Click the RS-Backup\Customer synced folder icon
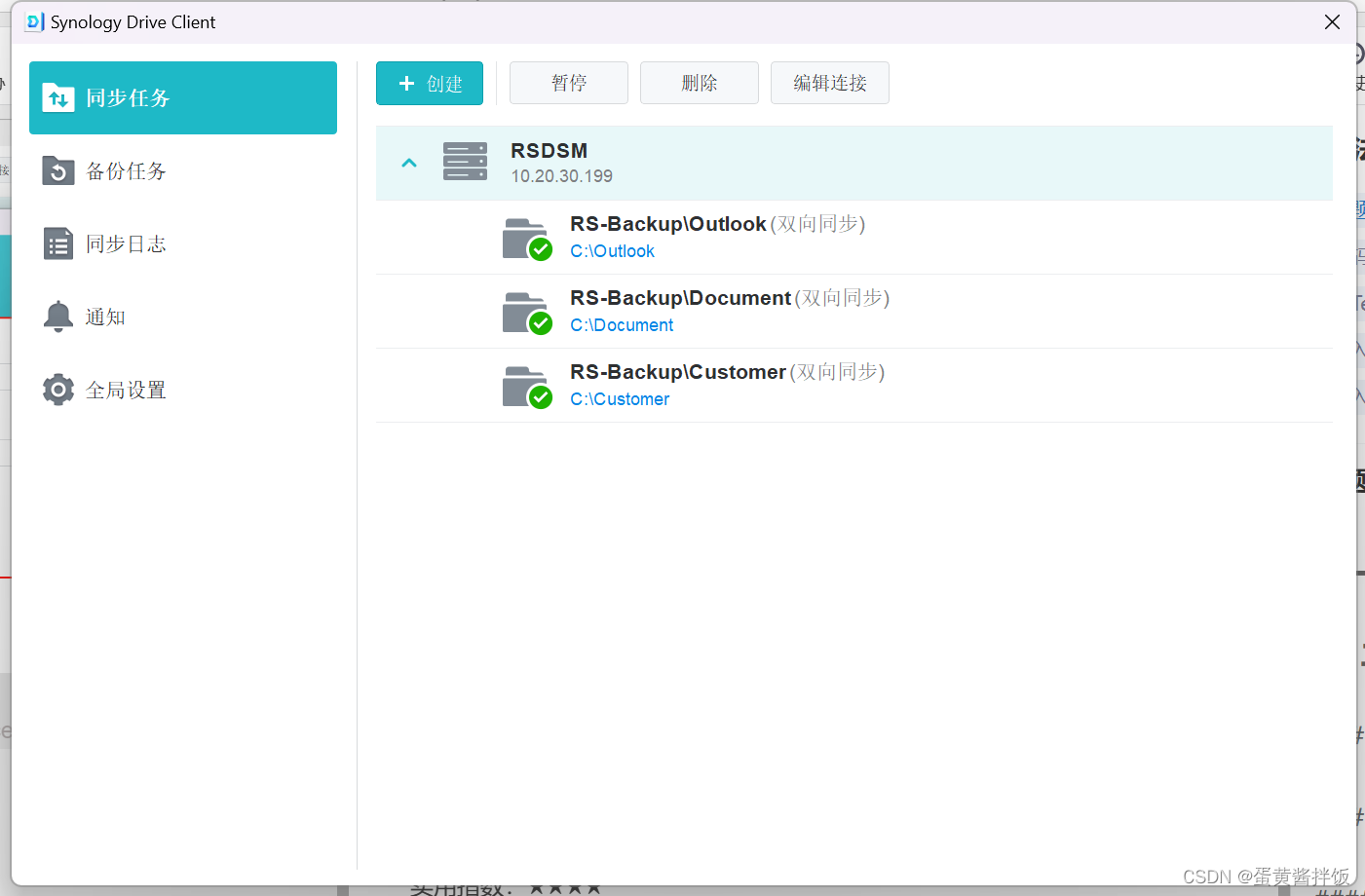This screenshot has width=1365, height=896. pos(527,387)
